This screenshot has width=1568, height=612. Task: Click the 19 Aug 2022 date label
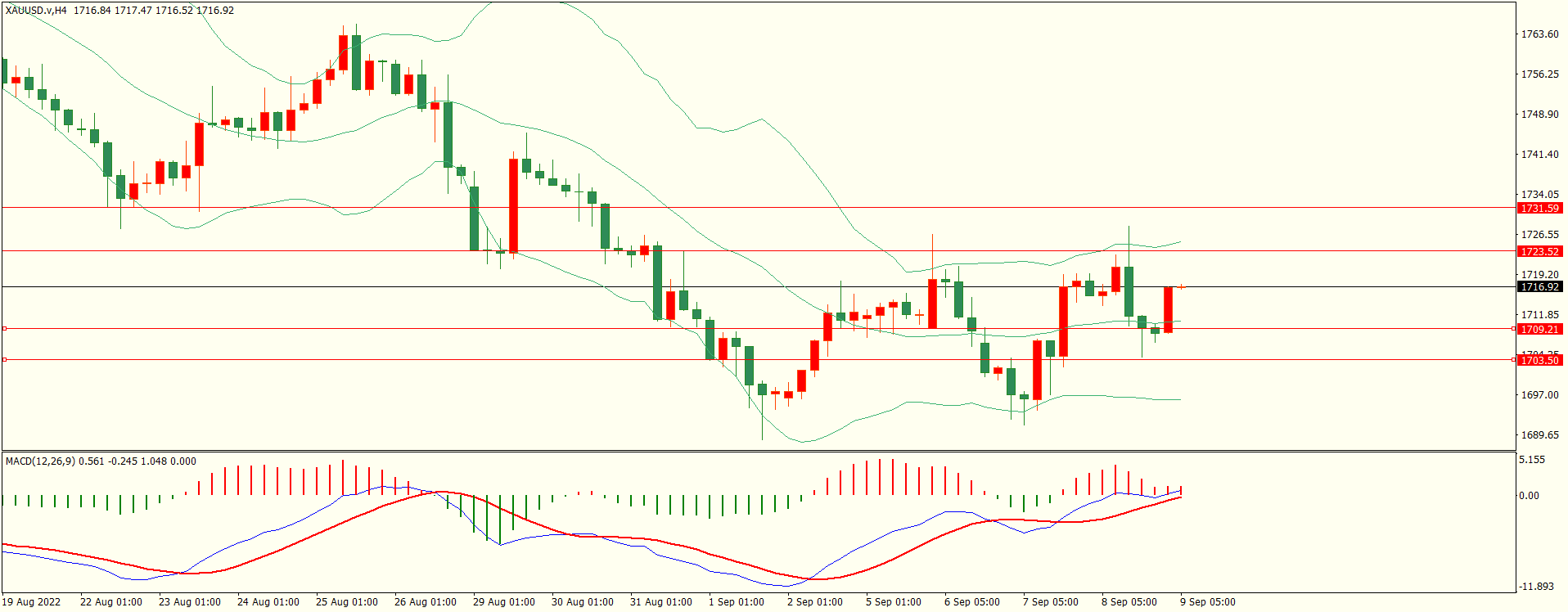(x=31, y=602)
